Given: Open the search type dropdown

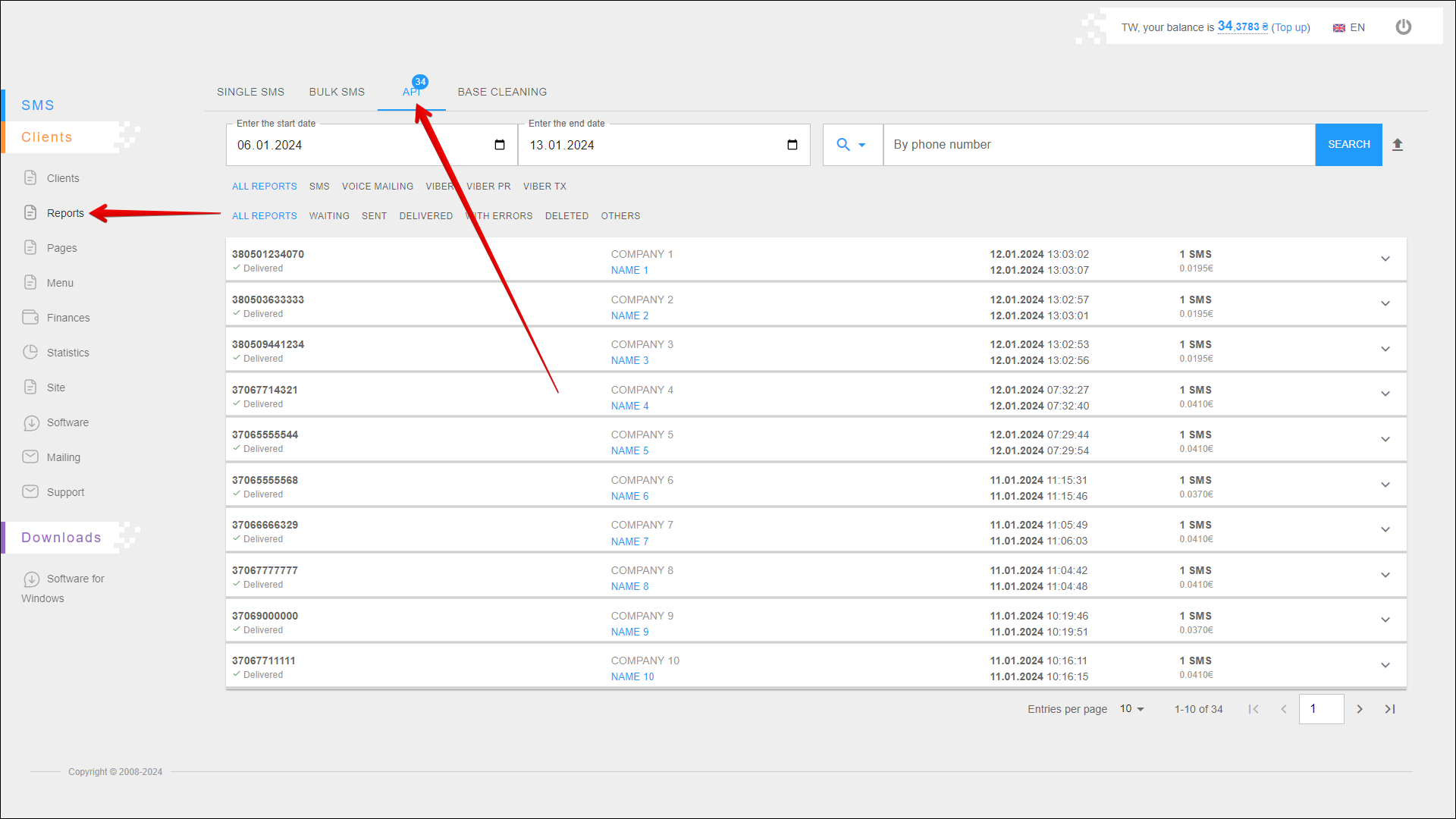Looking at the screenshot, I should point(852,145).
